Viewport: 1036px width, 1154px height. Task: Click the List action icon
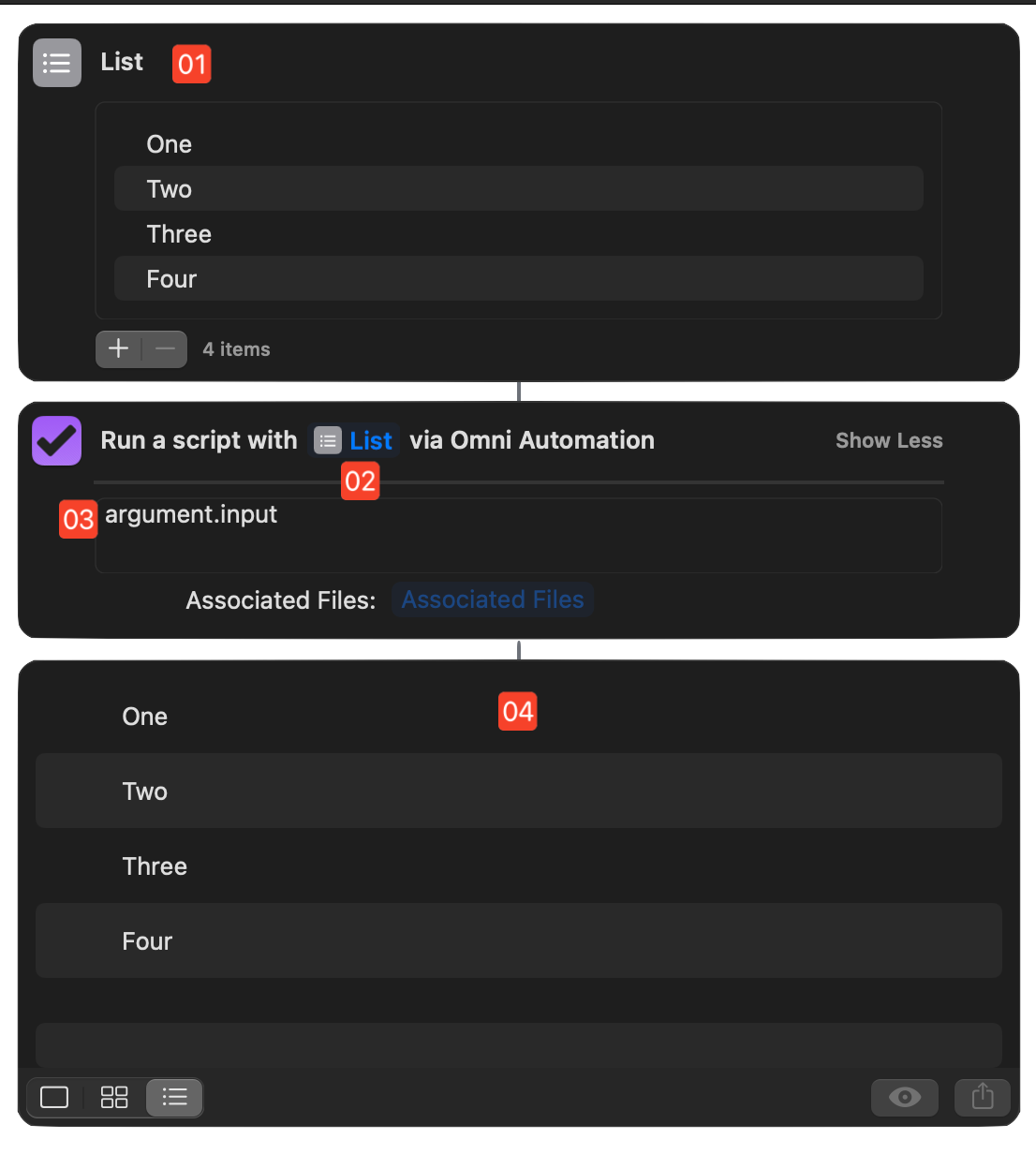click(57, 63)
